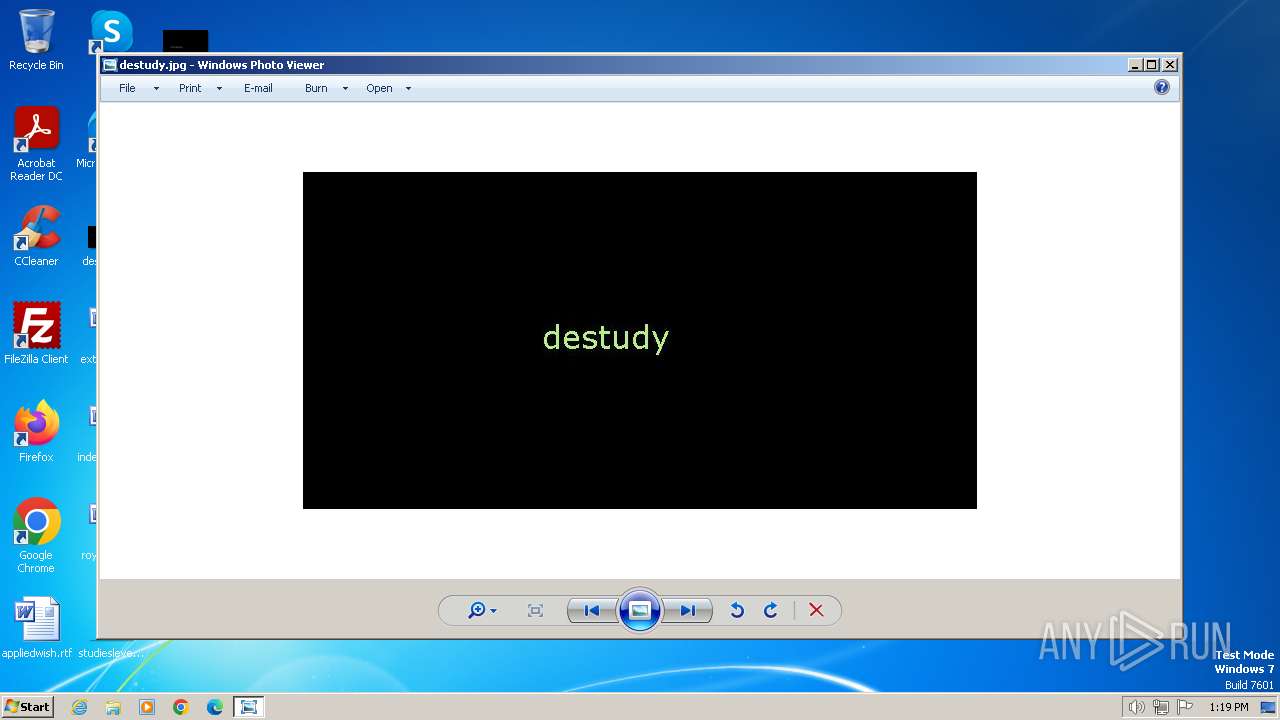
Task: Click the Photo Viewer taskbar button
Action: [x=249, y=707]
